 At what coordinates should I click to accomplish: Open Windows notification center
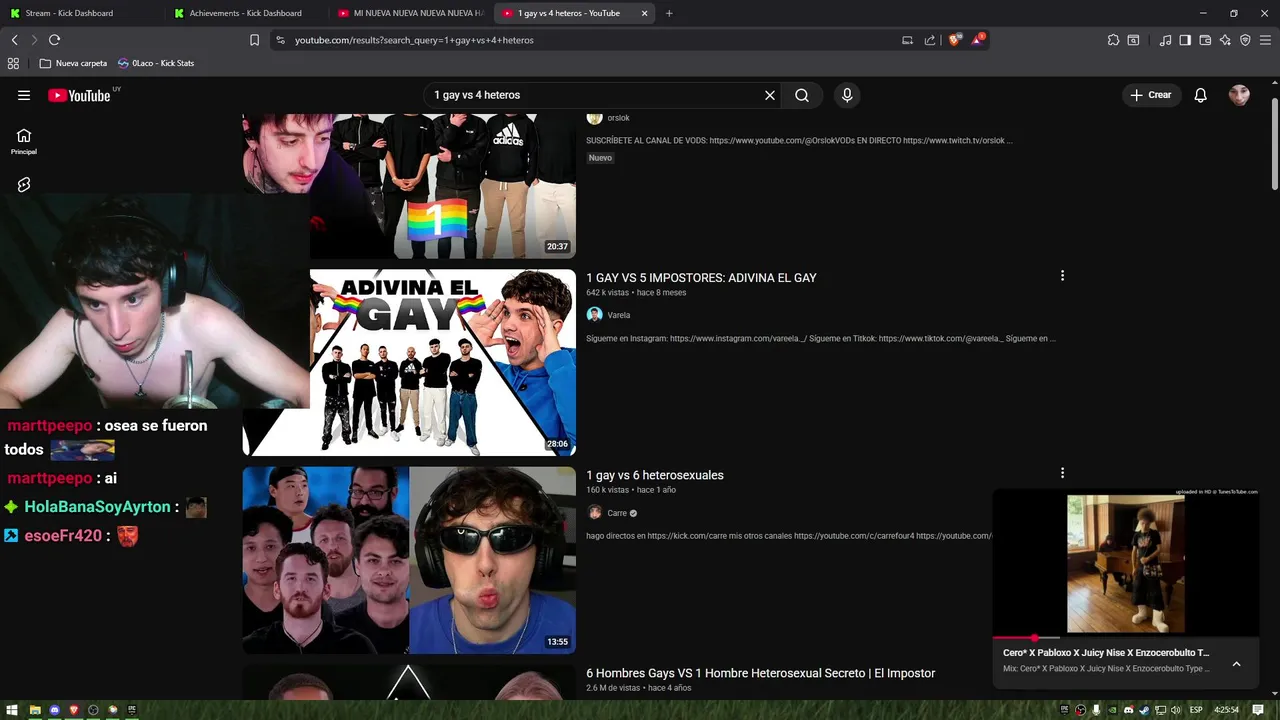pyautogui.click(x=1258, y=710)
